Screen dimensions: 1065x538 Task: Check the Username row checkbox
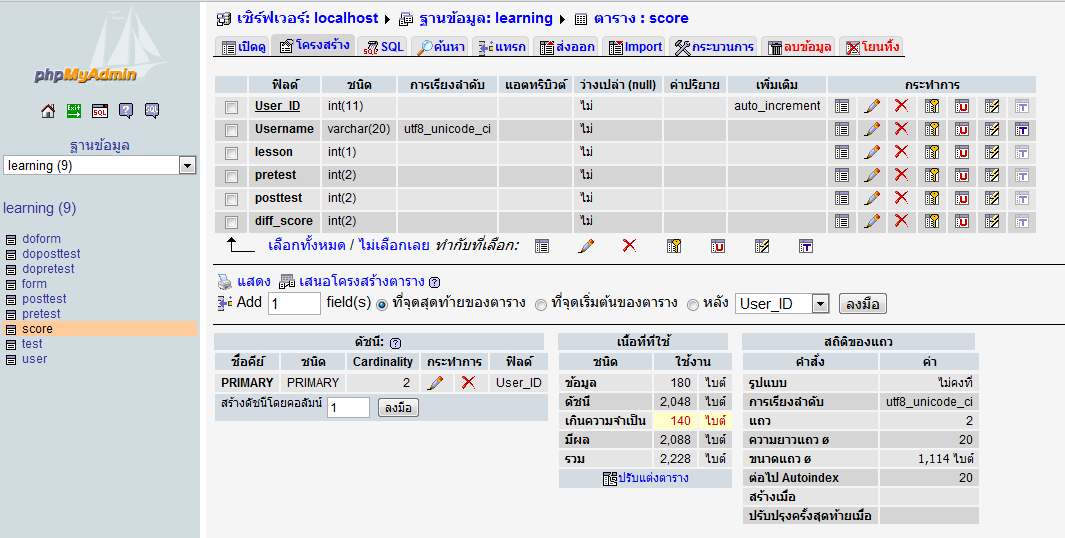point(232,130)
